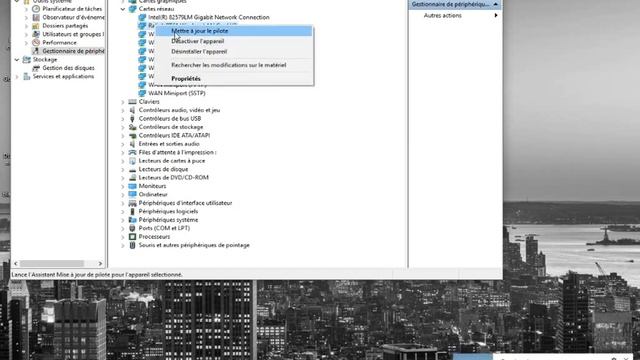Click the Planificateur de tâches icon
This screenshot has width=640, height=360.
coord(36,9)
